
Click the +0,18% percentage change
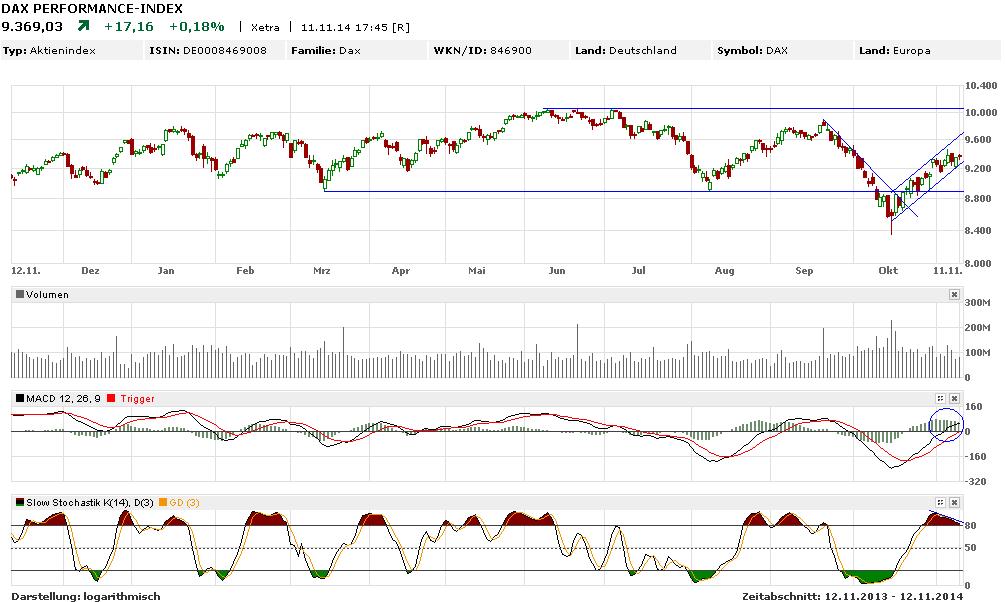coord(197,26)
